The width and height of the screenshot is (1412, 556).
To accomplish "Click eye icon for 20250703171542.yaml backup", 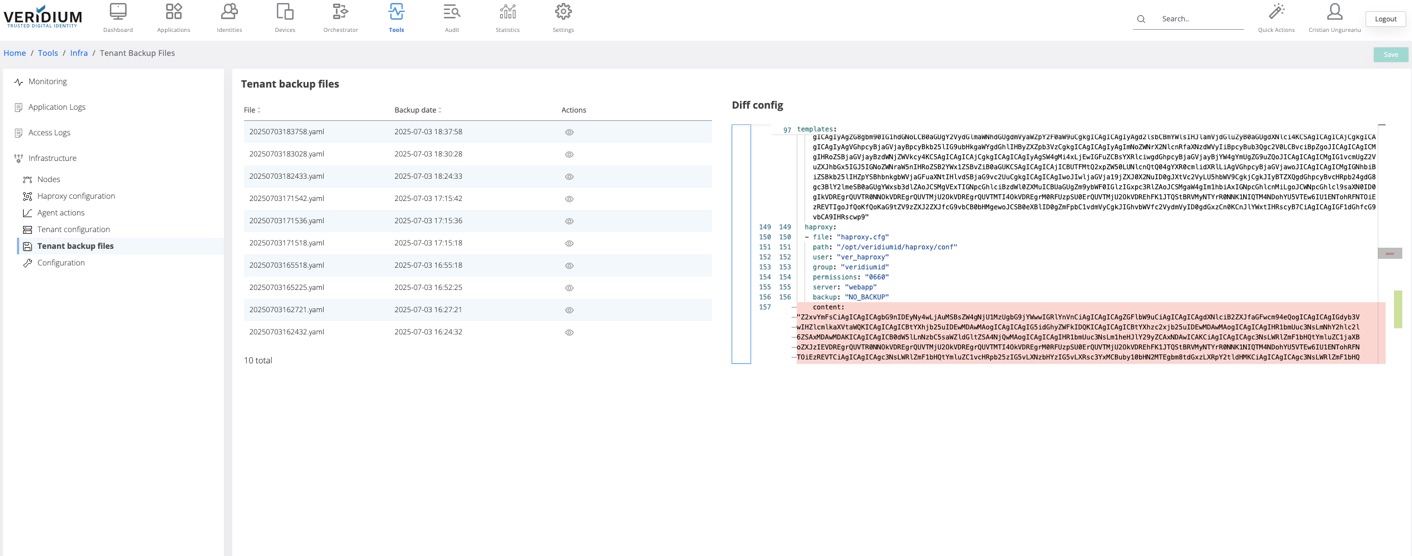I will (569, 199).
